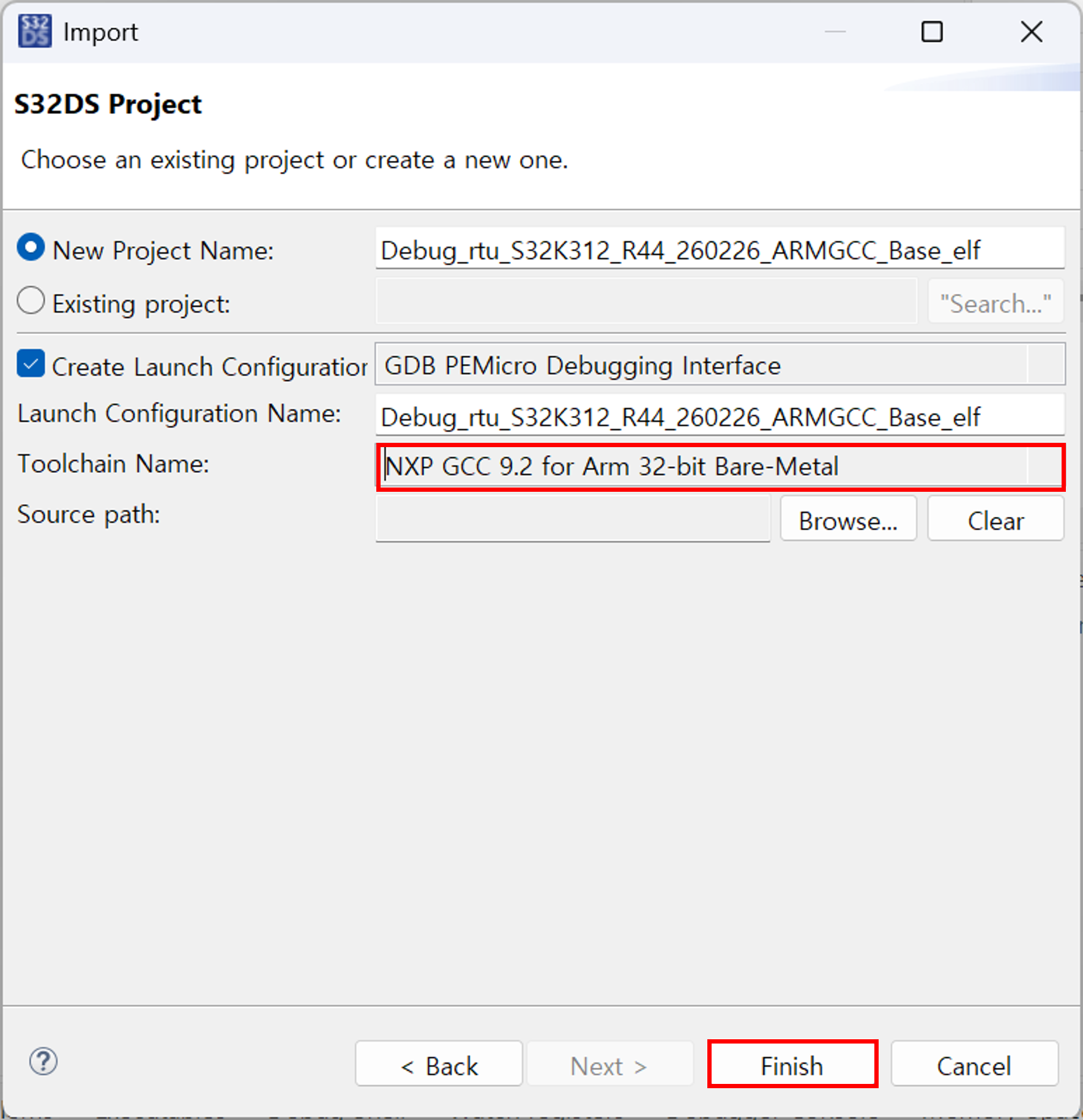Image resolution: width=1083 pixels, height=1120 pixels.
Task: Select the New Project Name radio button
Action: [31, 248]
